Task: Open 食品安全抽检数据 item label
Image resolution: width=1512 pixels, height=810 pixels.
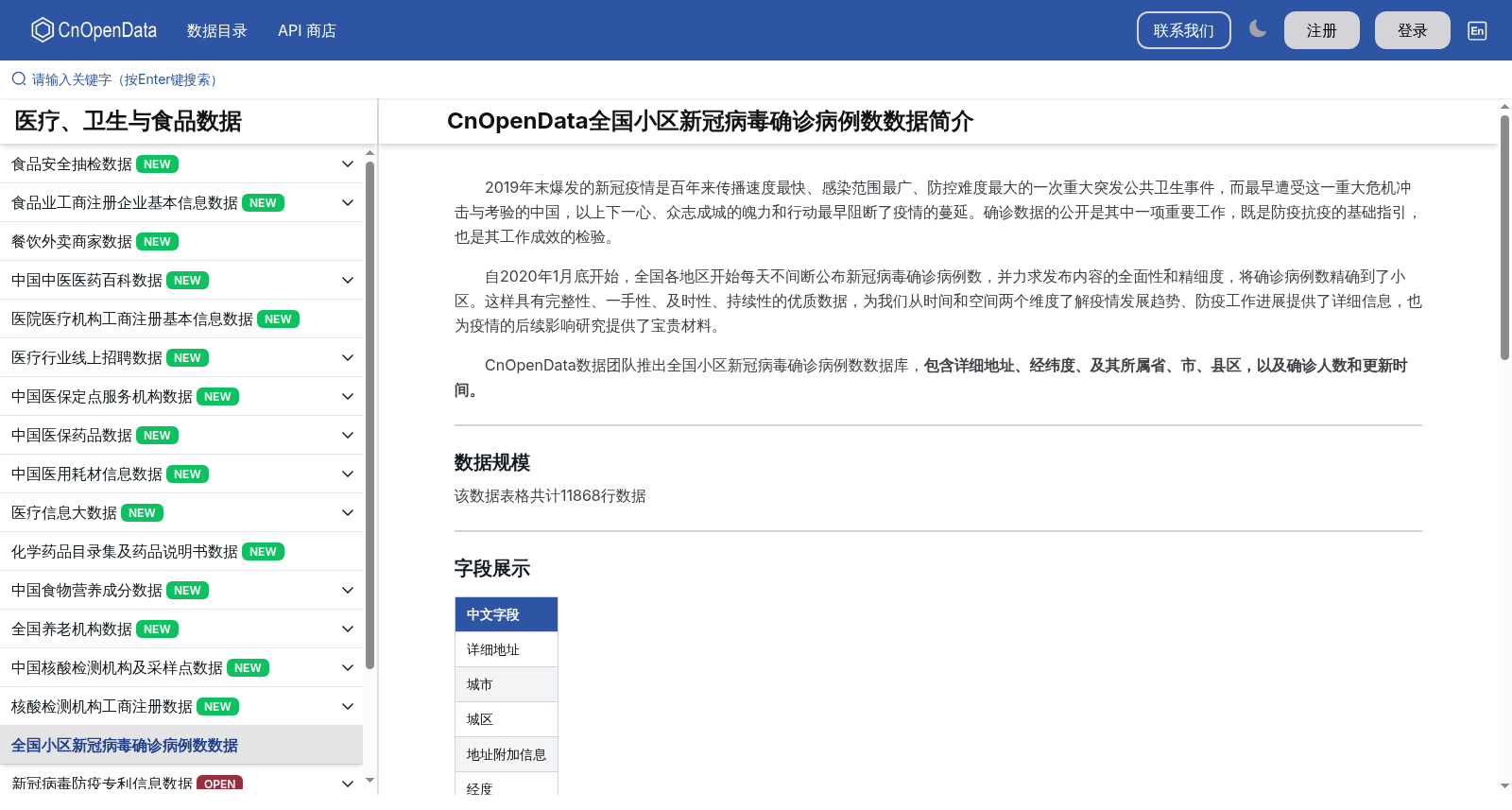Action: tap(72, 164)
